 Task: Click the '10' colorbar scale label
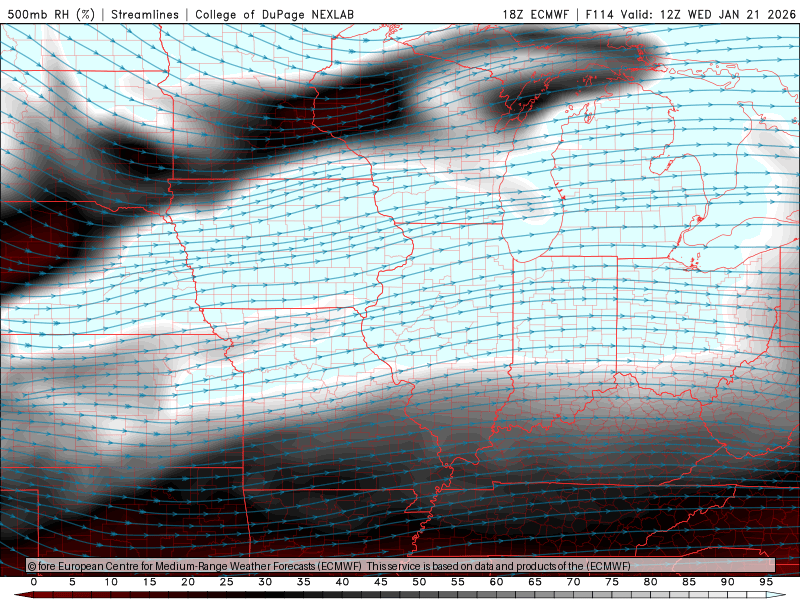point(111,582)
